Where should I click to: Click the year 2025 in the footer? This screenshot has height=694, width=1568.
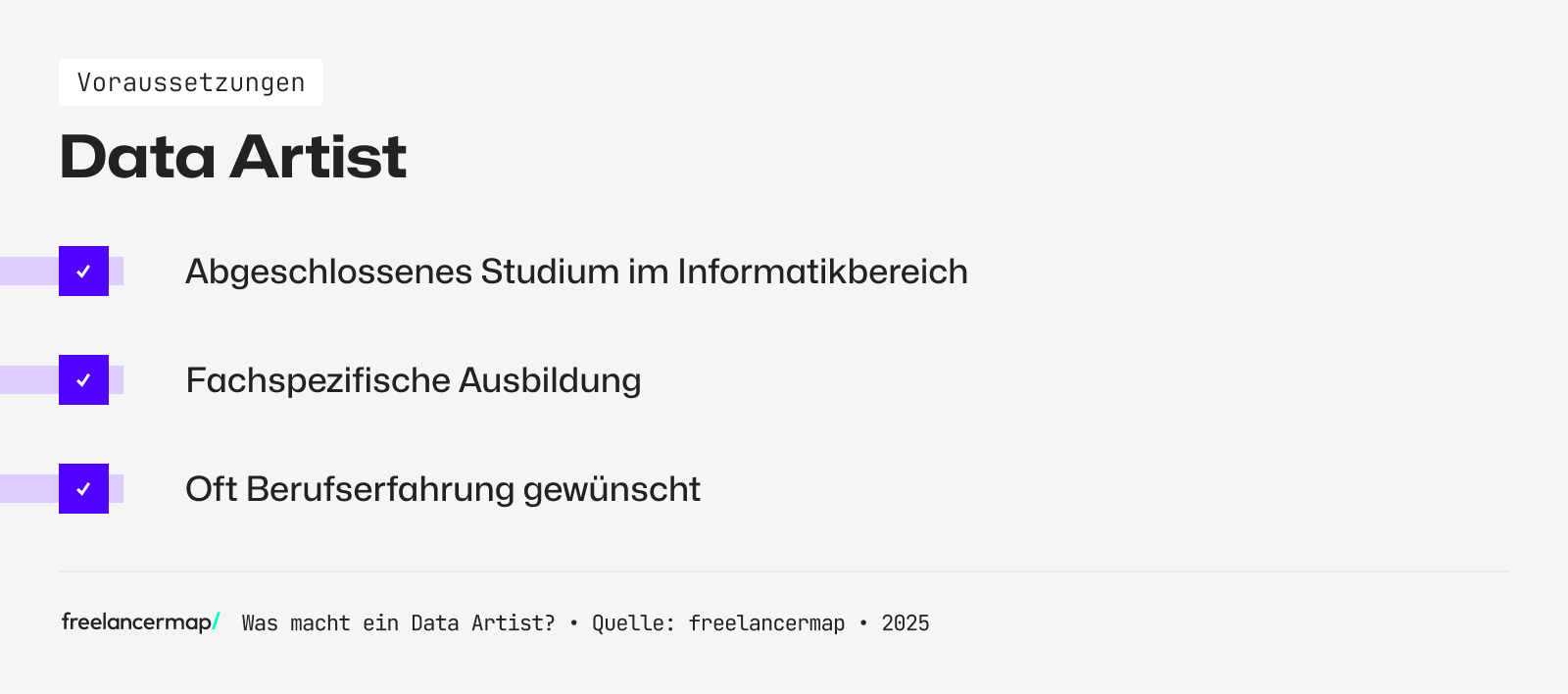pyautogui.click(x=905, y=623)
